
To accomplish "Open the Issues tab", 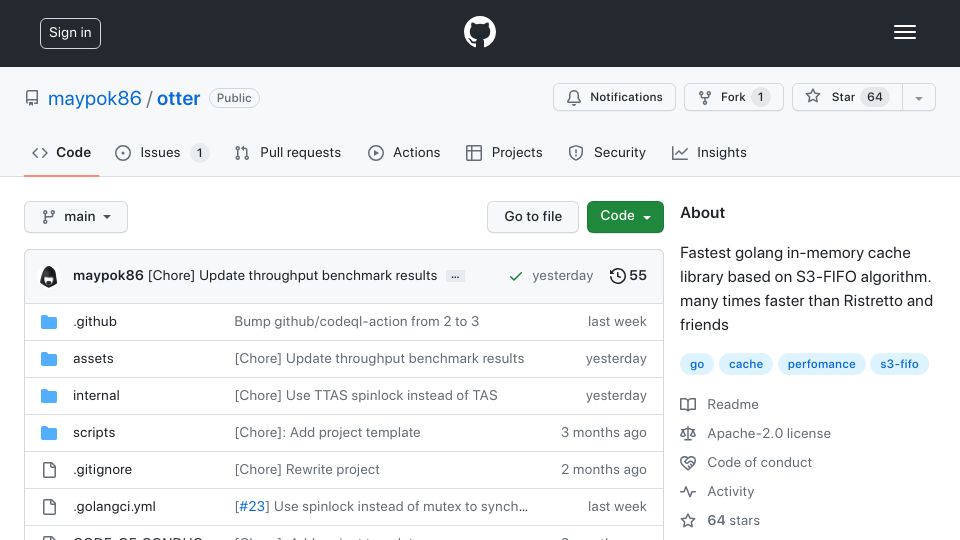I will pyautogui.click(x=162, y=152).
